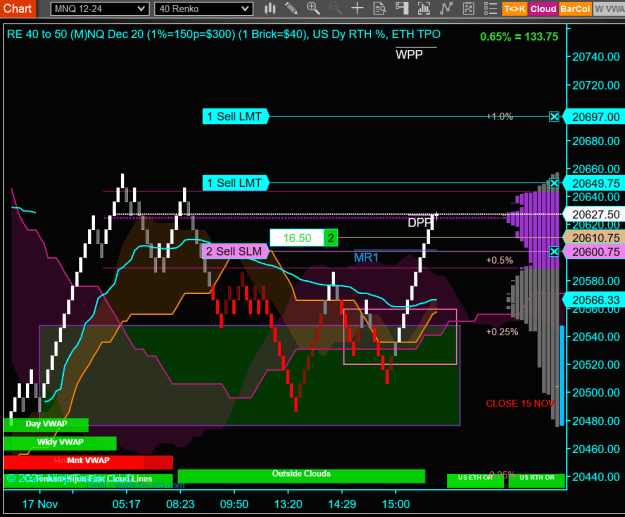
Task: Select the lower 1 Sell LMT order flag
Action: pyautogui.click(x=235, y=183)
